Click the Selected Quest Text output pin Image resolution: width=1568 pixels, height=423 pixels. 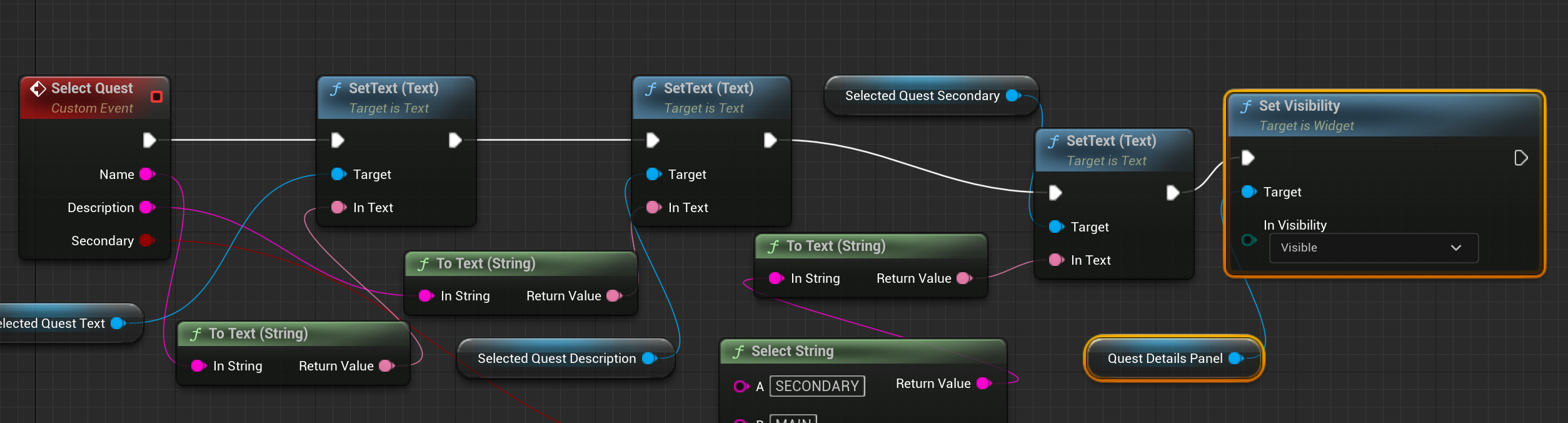[118, 323]
